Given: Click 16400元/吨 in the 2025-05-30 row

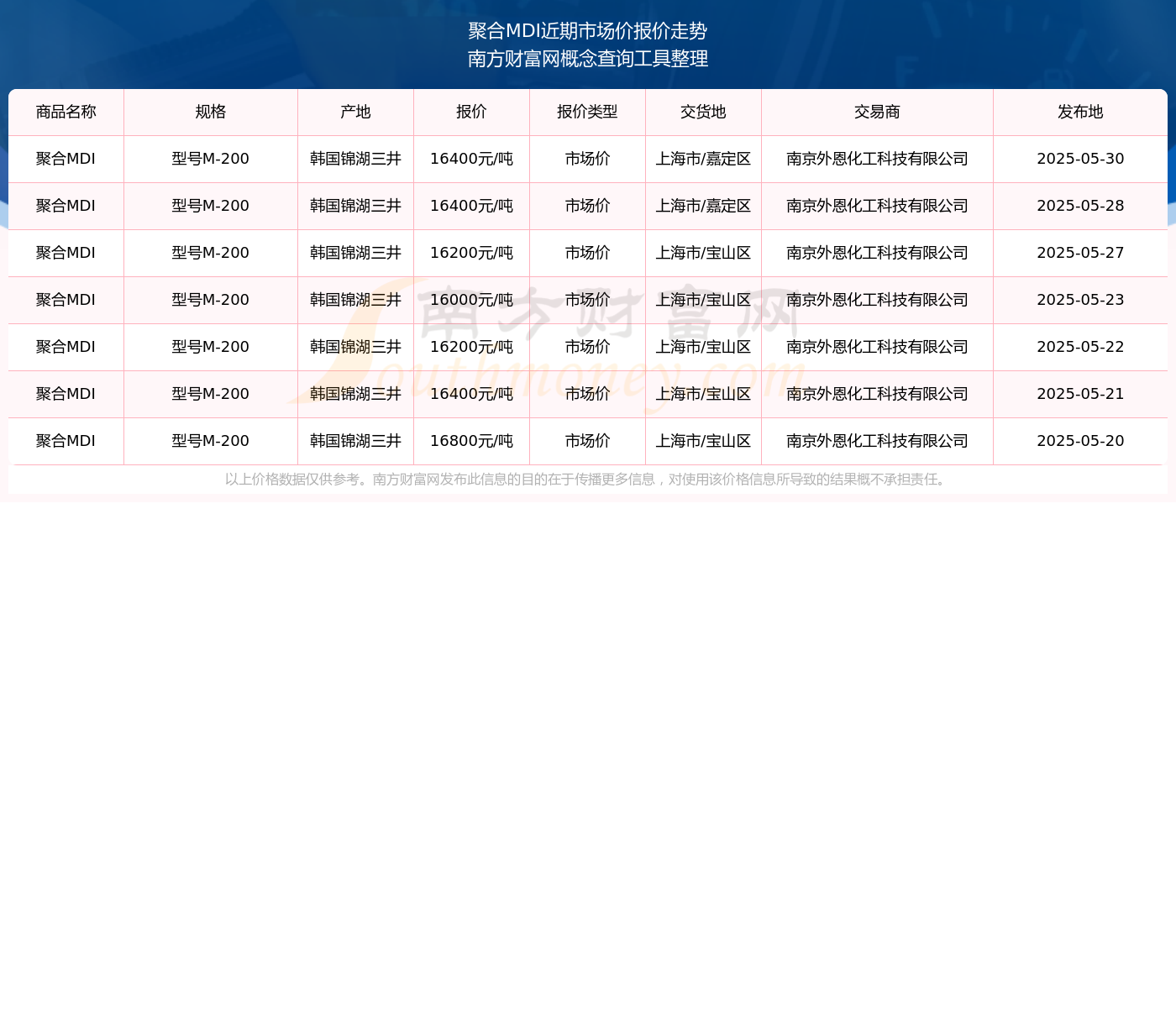Looking at the screenshot, I should pyautogui.click(x=472, y=159).
